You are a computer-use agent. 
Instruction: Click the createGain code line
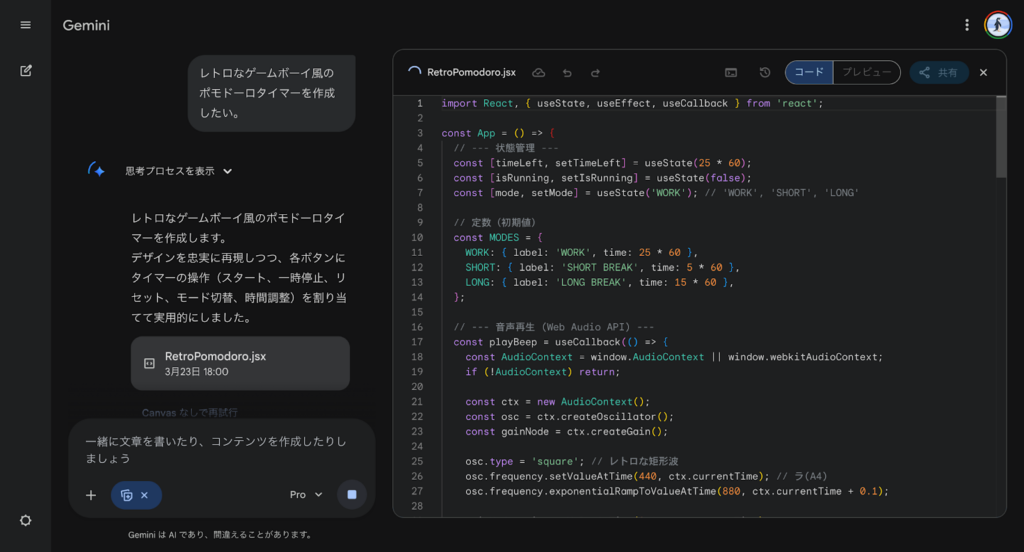[x=566, y=432]
